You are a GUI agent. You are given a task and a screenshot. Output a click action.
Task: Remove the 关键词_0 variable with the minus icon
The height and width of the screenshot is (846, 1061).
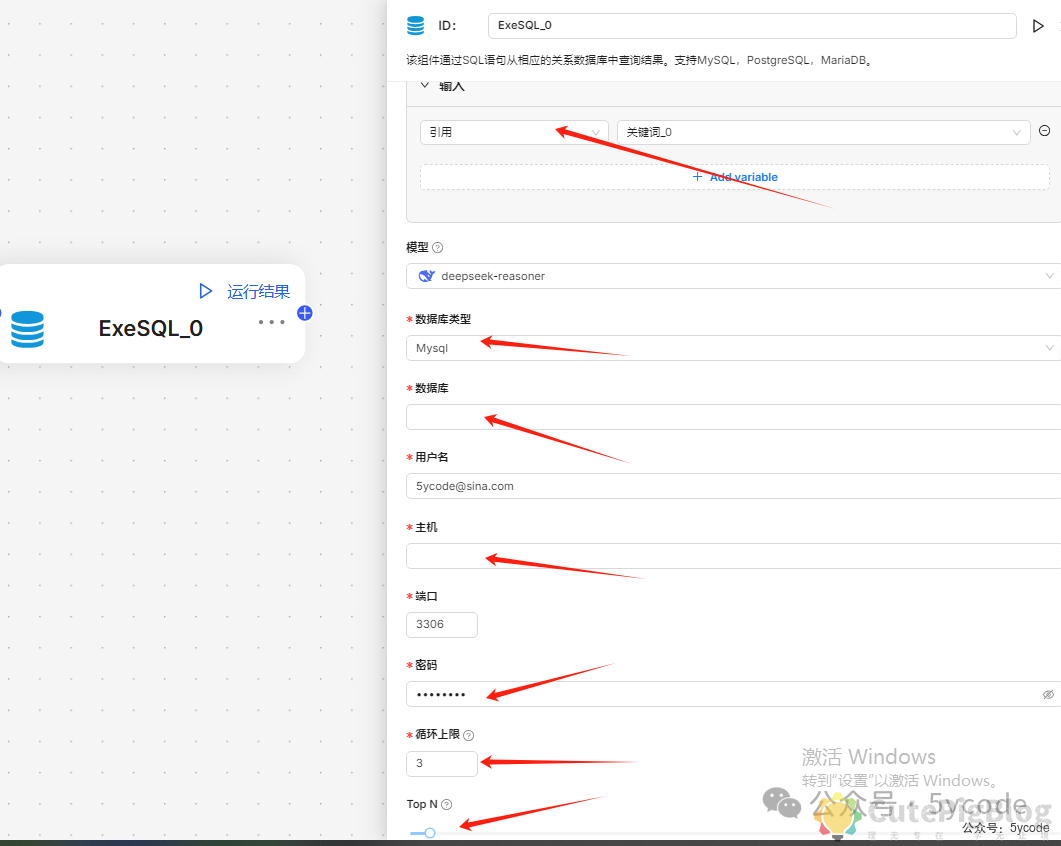[1044, 131]
